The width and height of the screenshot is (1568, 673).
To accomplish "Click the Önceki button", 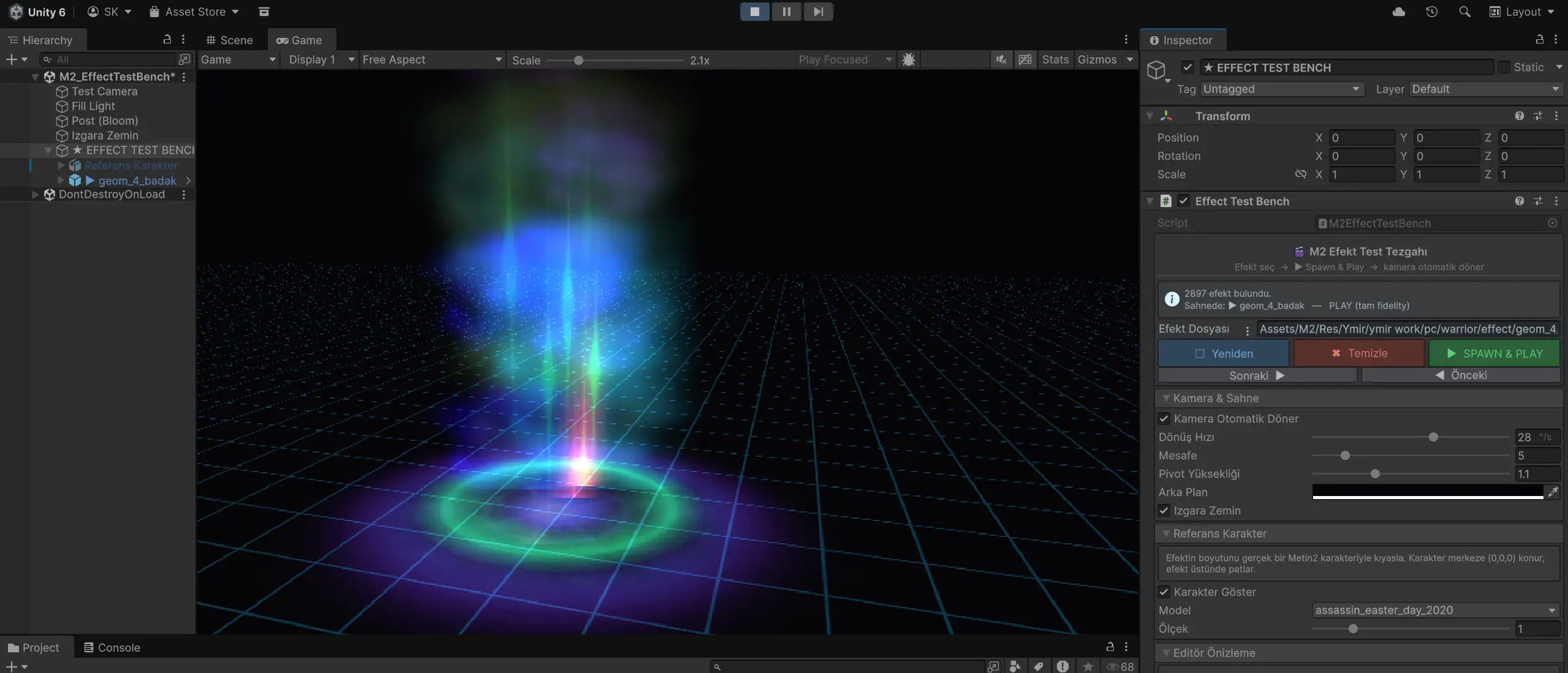I will point(1461,375).
